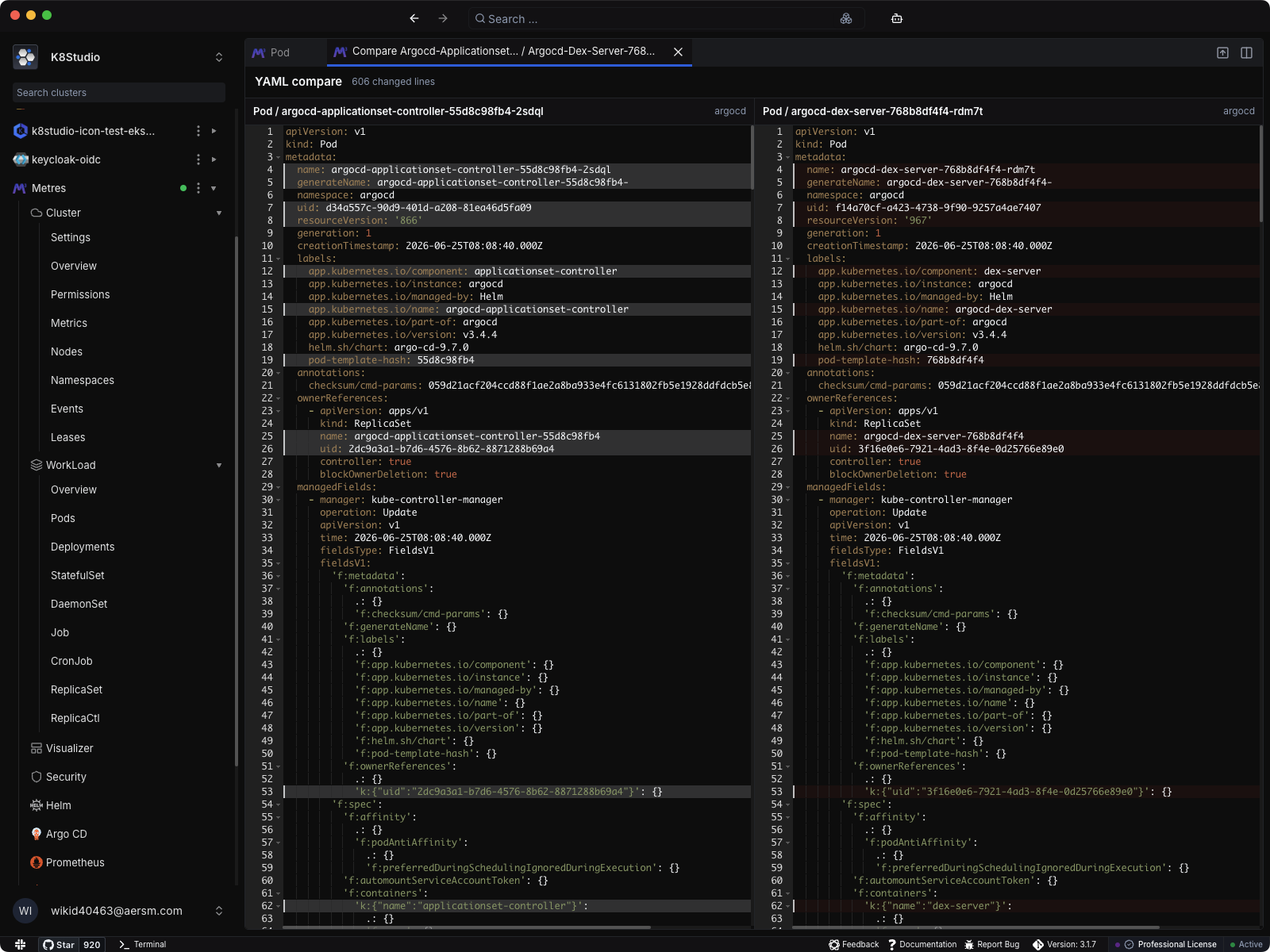Viewport: 1270px width, 952px height.
Task: Collapse the Metres cluster arrow
Action: 214,188
